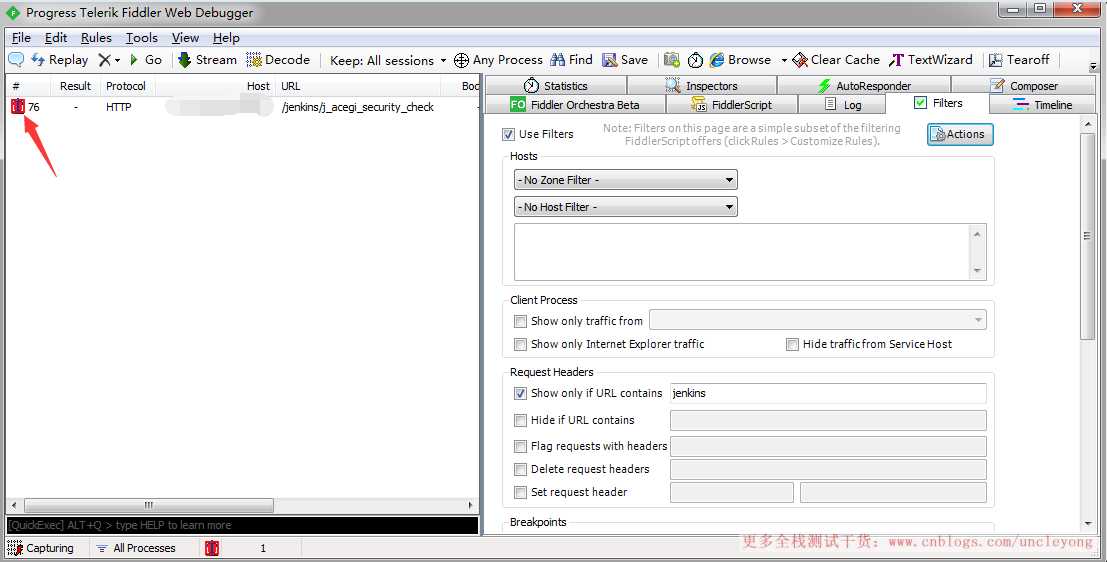
Task: Click the Hosts text area scroll-down arrow
Action: pyautogui.click(x=977, y=270)
